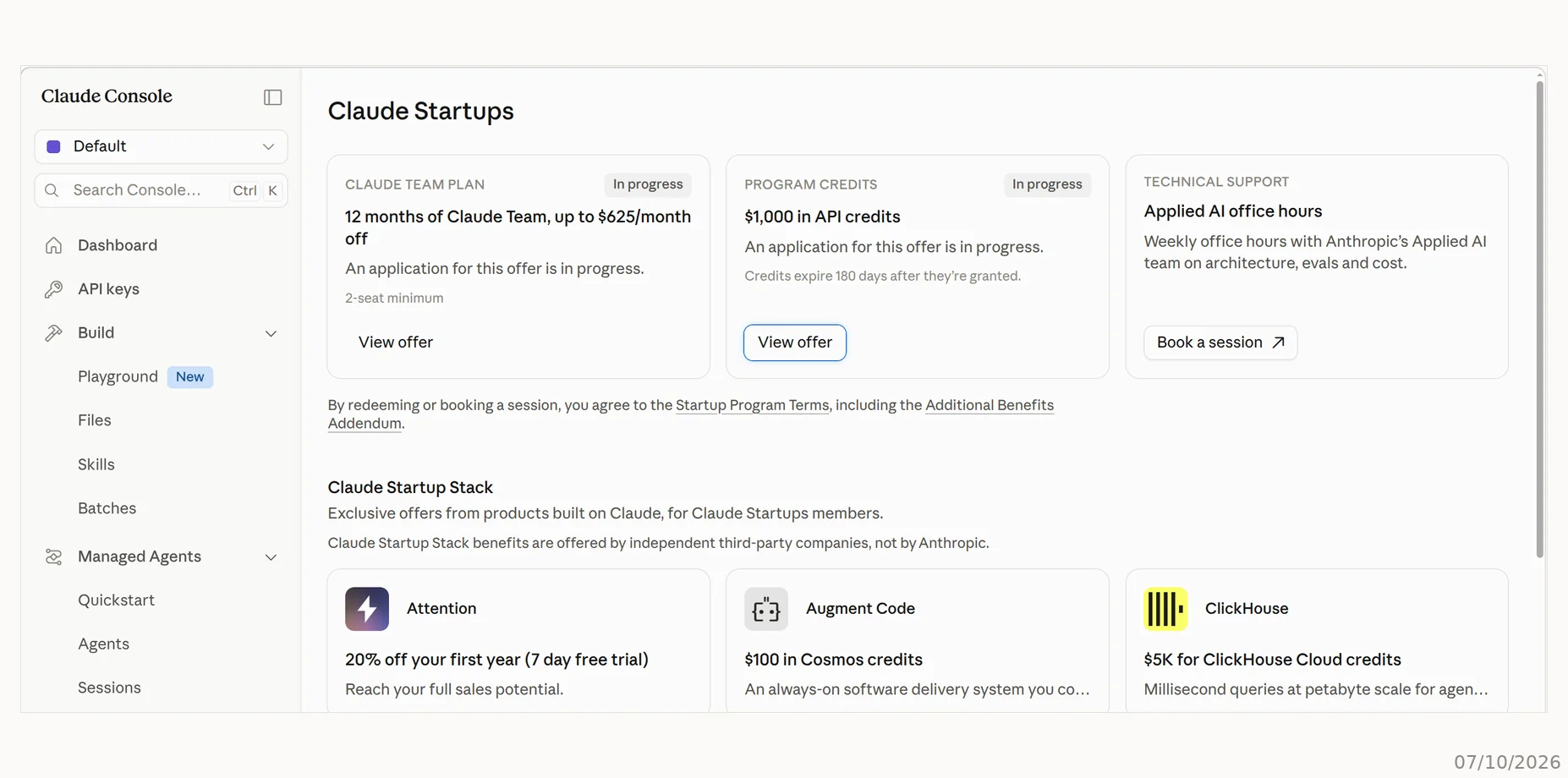This screenshot has width=1568, height=778.
Task: Click the Applied AI office hours heading
Action: [1232, 211]
